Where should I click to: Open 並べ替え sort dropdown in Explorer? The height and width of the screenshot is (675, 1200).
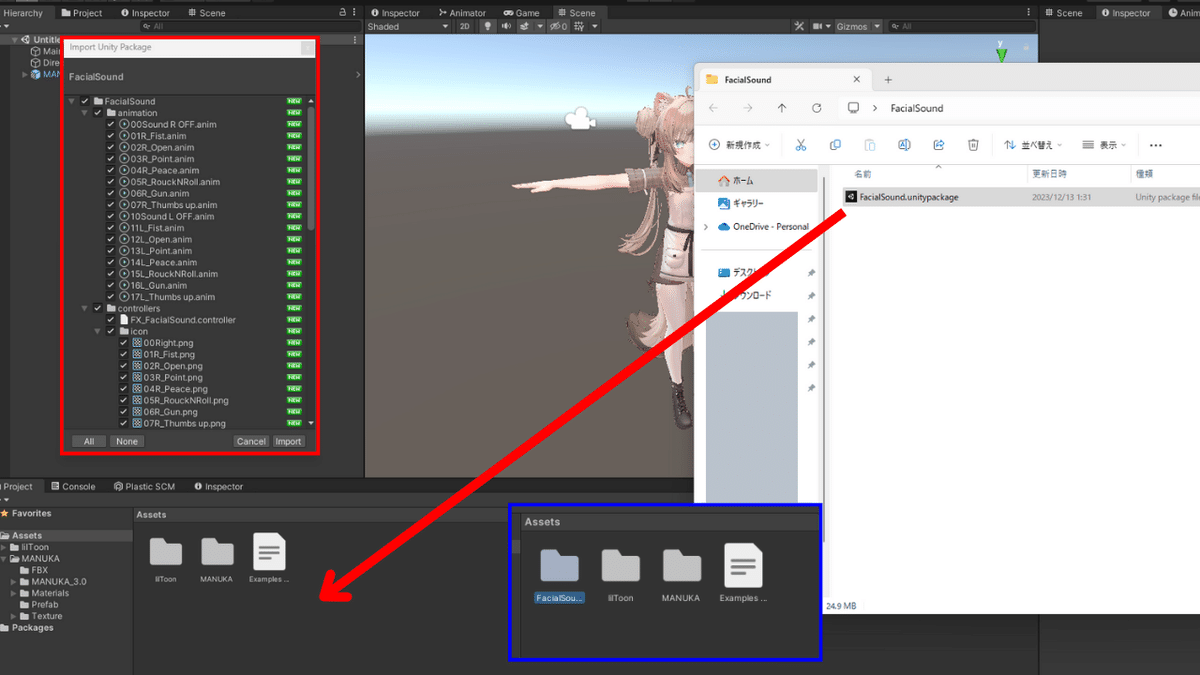point(1034,145)
